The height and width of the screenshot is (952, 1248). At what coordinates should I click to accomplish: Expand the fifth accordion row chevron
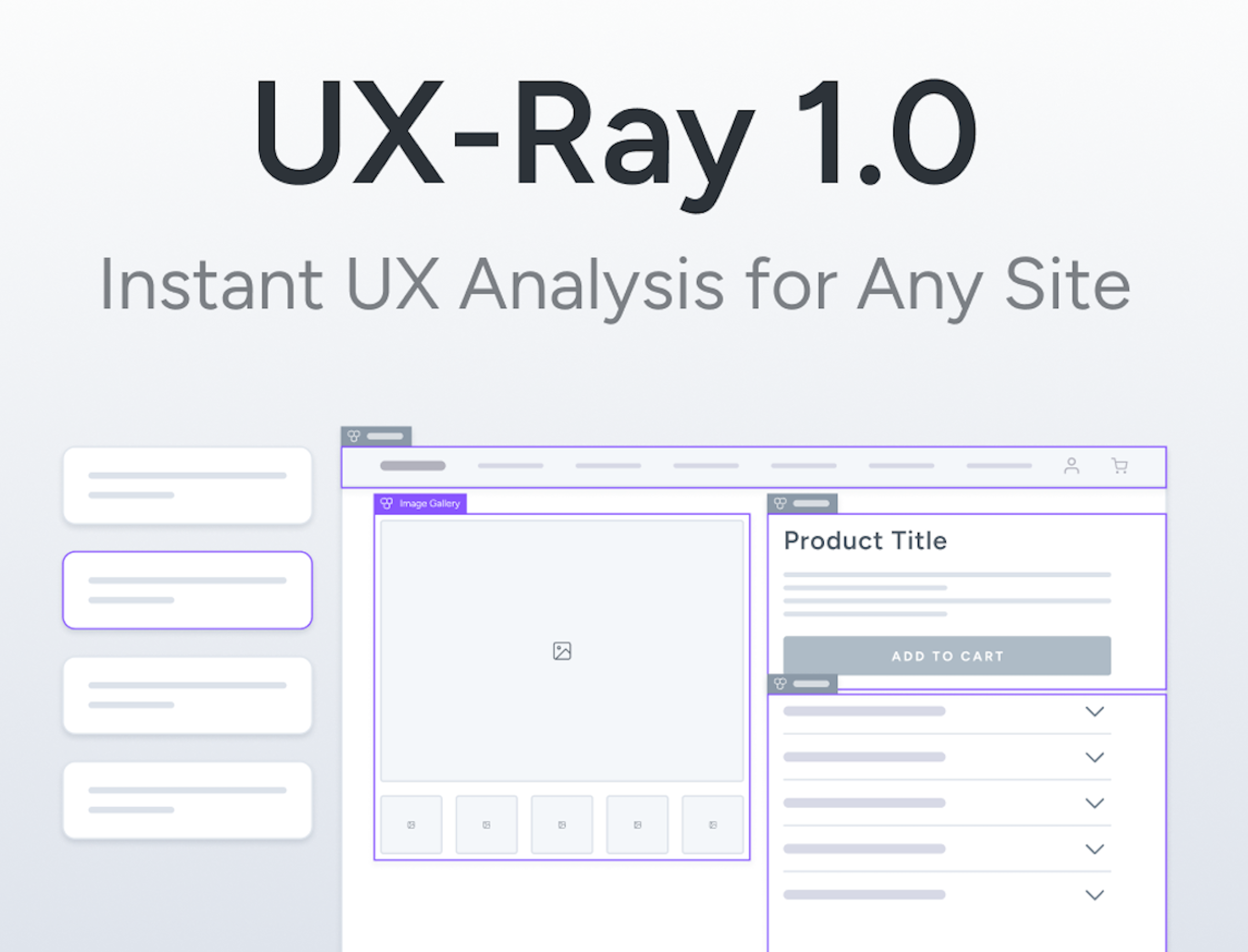pyautogui.click(x=1095, y=895)
